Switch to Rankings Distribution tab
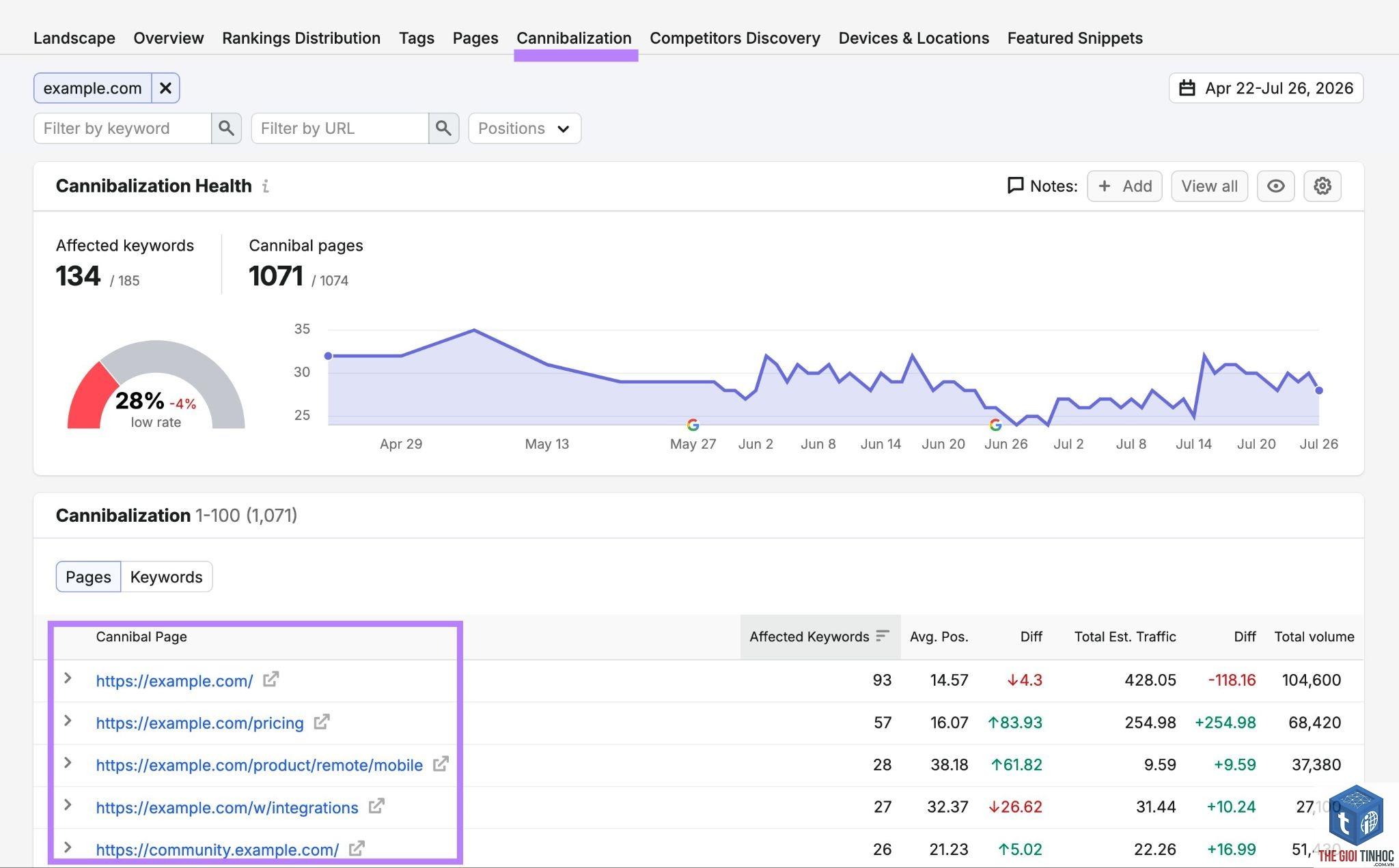Viewport: 1399px width, 868px height. [x=301, y=38]
